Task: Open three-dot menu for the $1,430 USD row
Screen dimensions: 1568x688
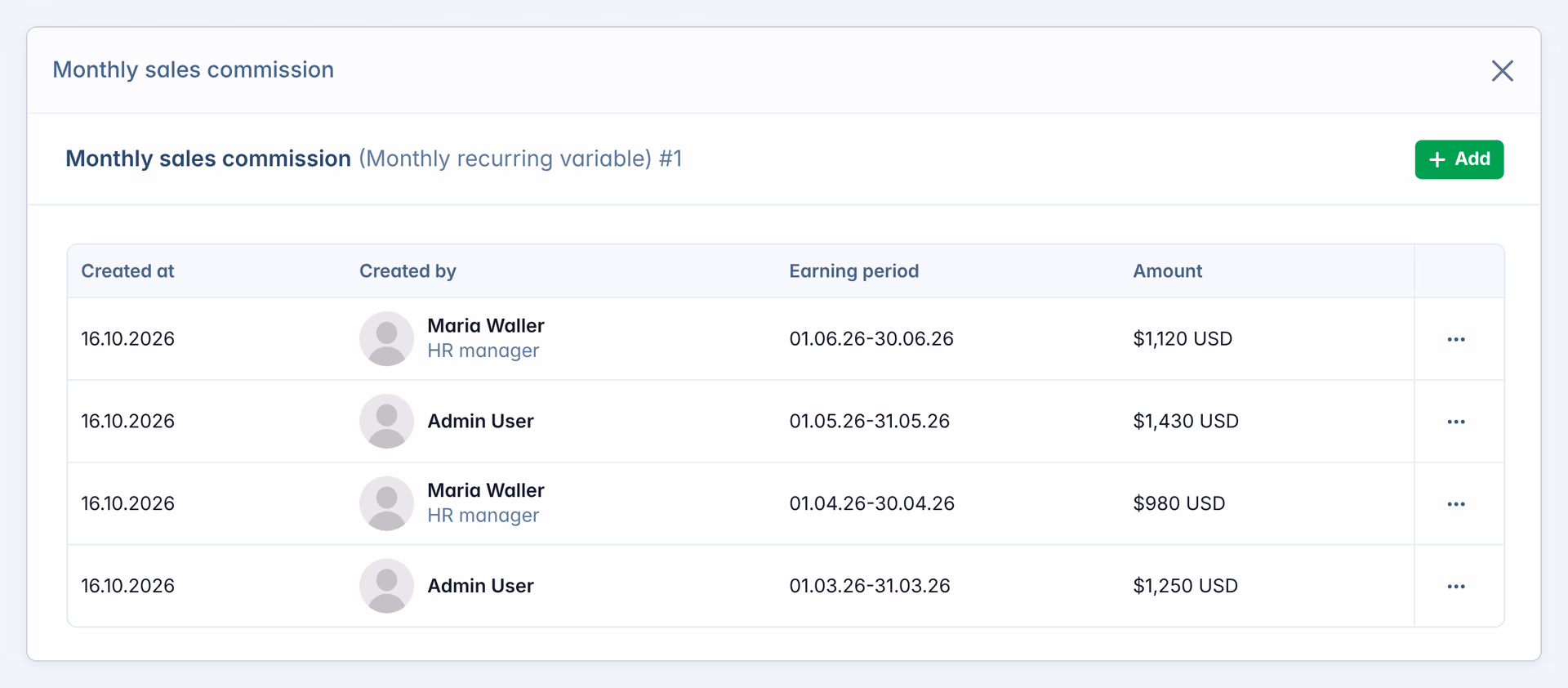Action: click(x=1456, y=422)
